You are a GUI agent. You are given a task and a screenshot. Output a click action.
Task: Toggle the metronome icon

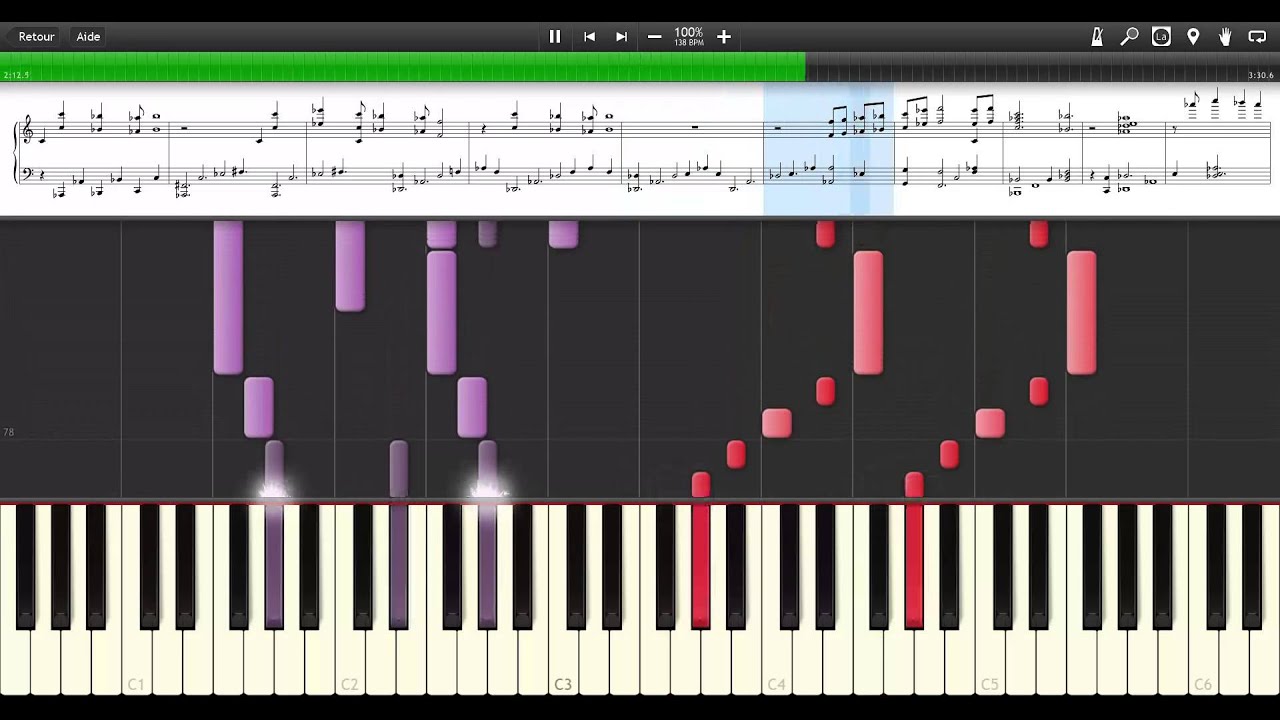point(1097,36)
